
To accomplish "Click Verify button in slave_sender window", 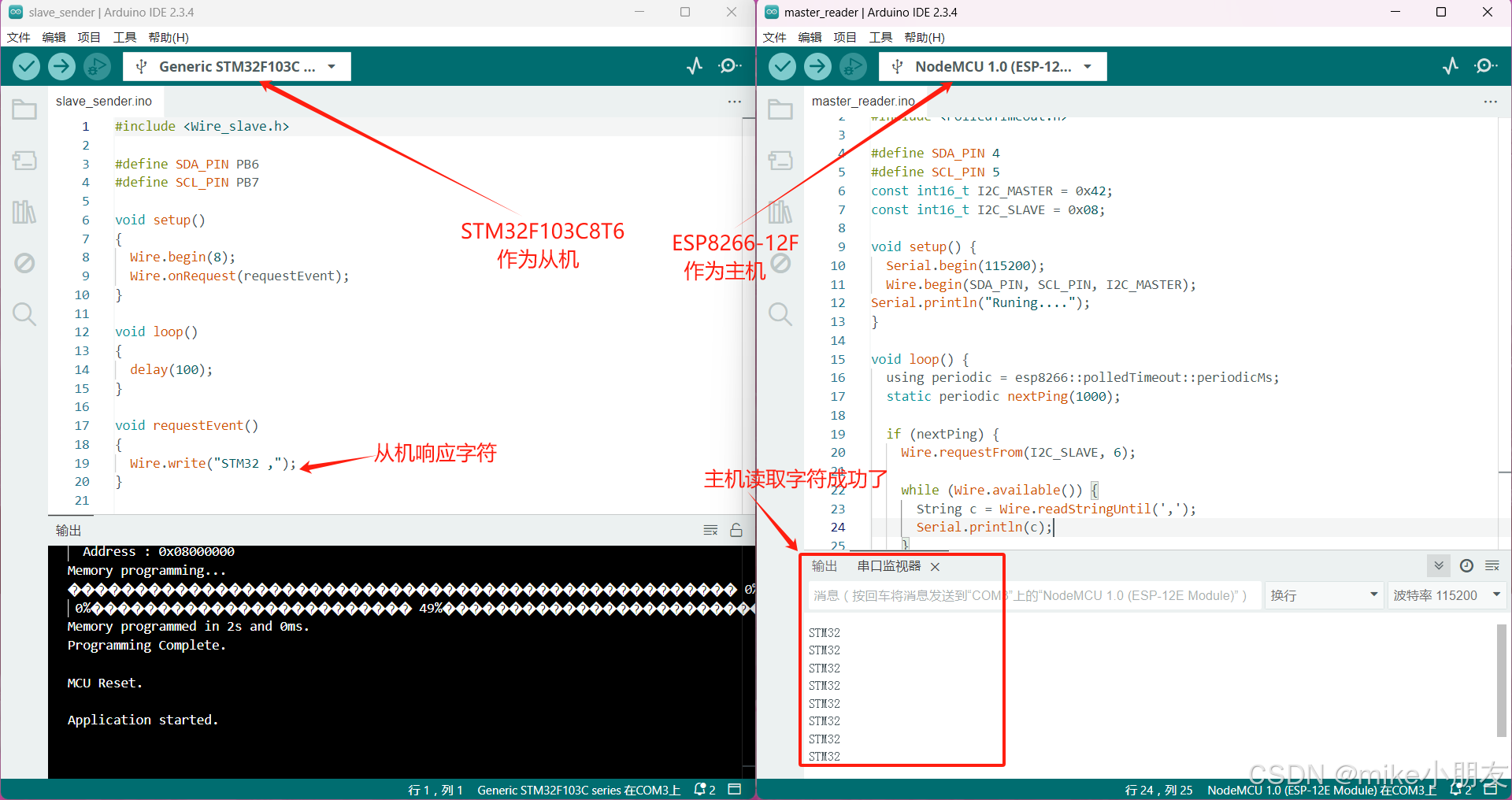I will [26, 66].
